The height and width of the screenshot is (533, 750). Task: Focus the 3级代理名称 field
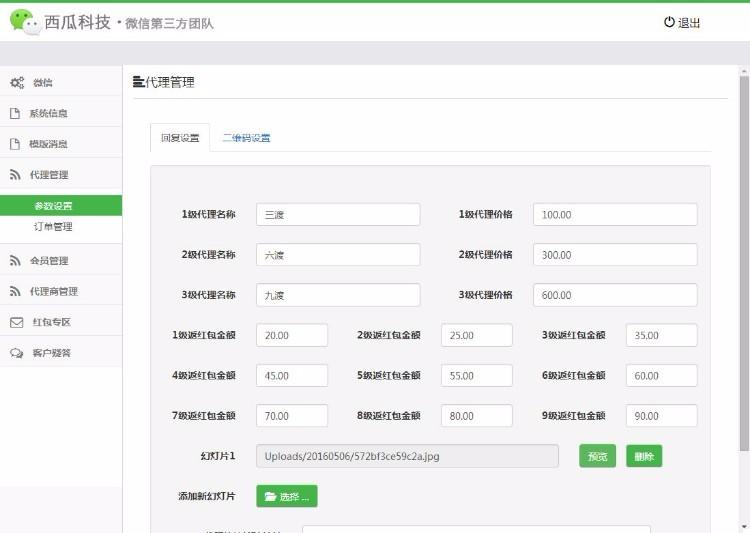pos(338,295)
